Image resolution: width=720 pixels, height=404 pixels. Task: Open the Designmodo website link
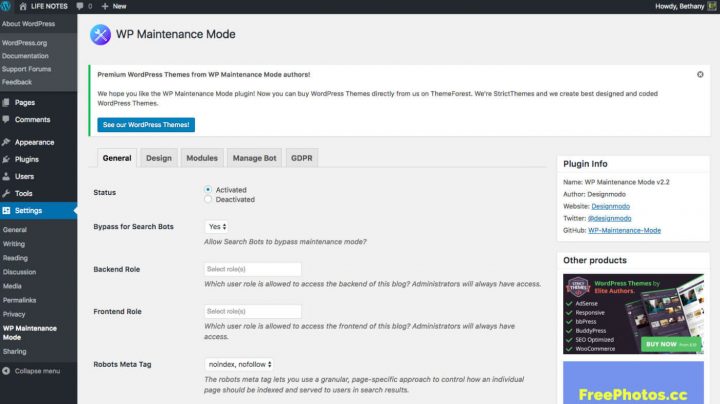tap(610, 206)
